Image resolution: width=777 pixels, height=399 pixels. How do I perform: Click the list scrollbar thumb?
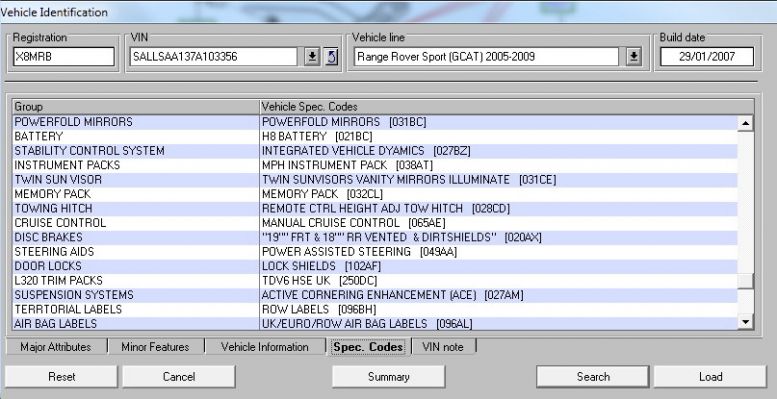[745, 281]
